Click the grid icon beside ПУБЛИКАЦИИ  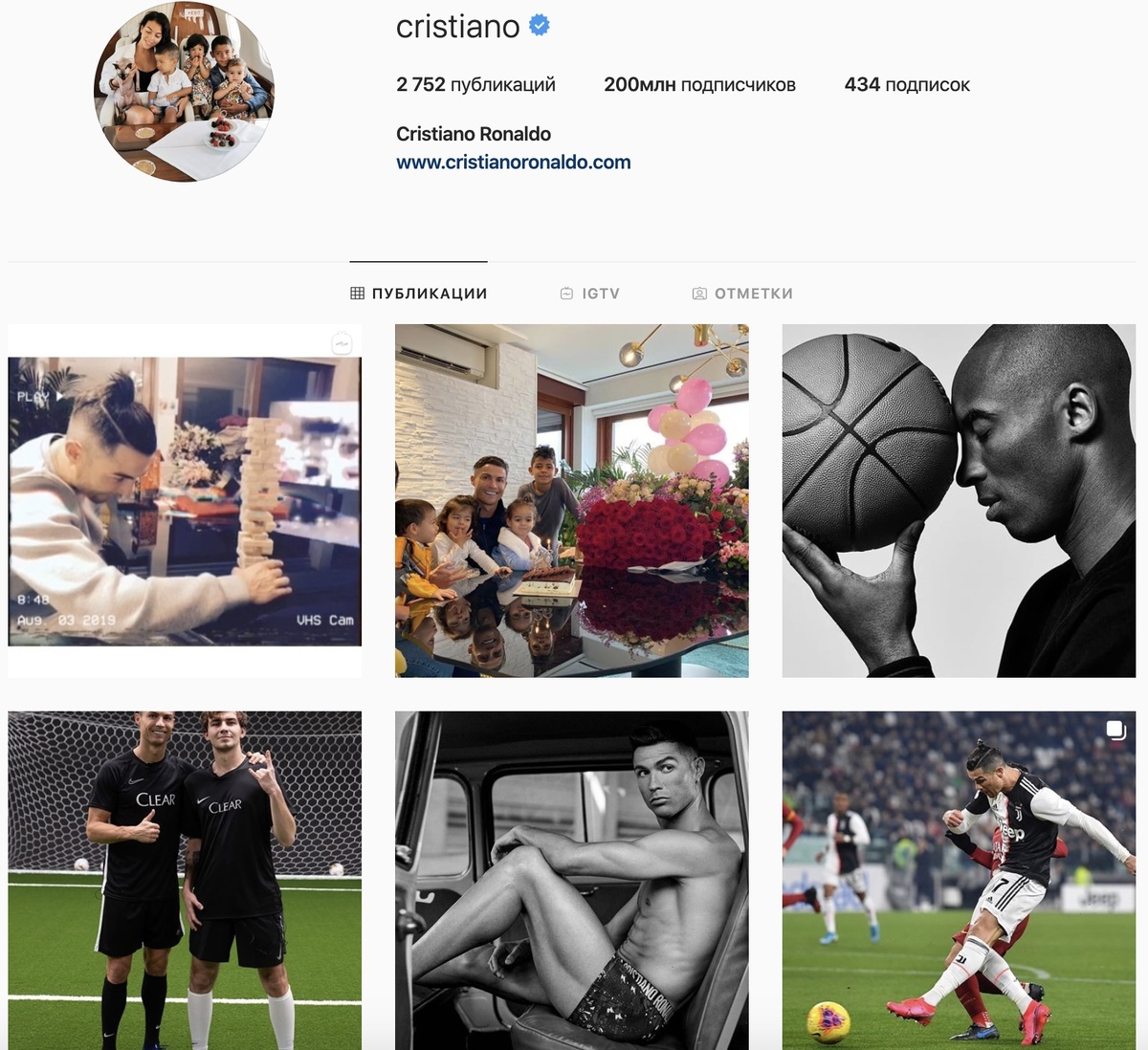click(x=357, y=294)
